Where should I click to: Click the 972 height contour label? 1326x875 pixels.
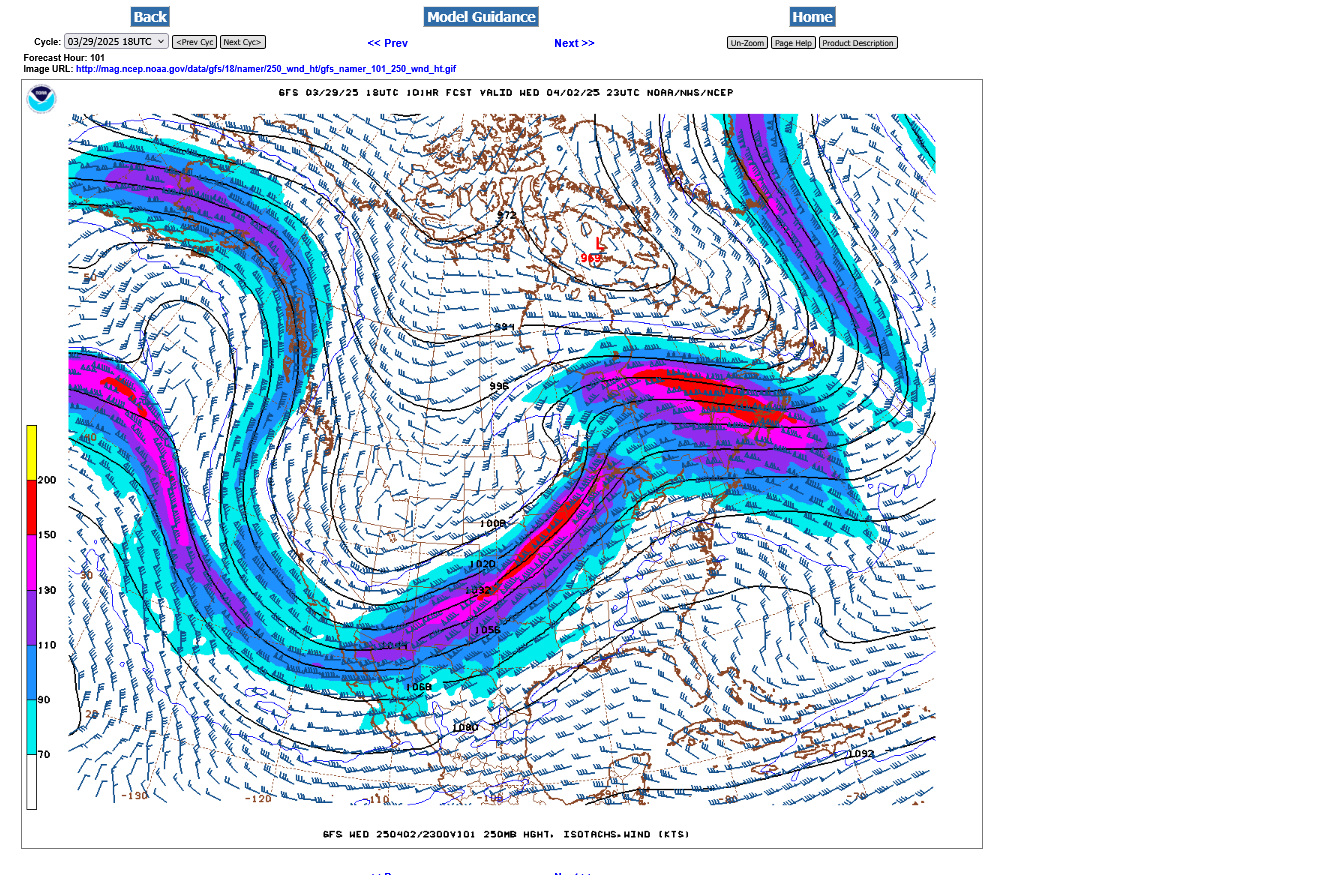tap(507, 215)
